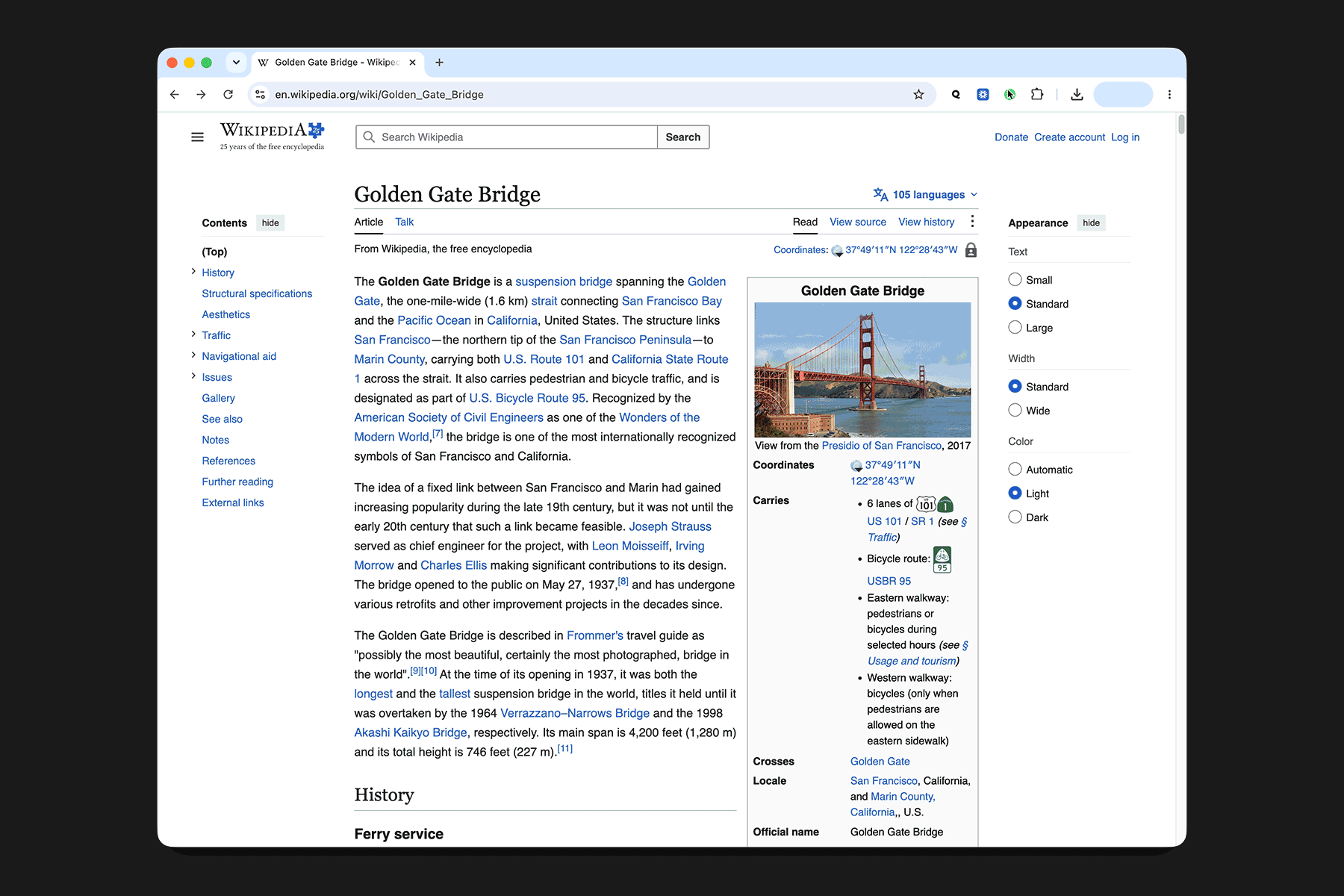
Task: Open the Akashi Kaikyo Bridge link
Action: pos(411,732)
